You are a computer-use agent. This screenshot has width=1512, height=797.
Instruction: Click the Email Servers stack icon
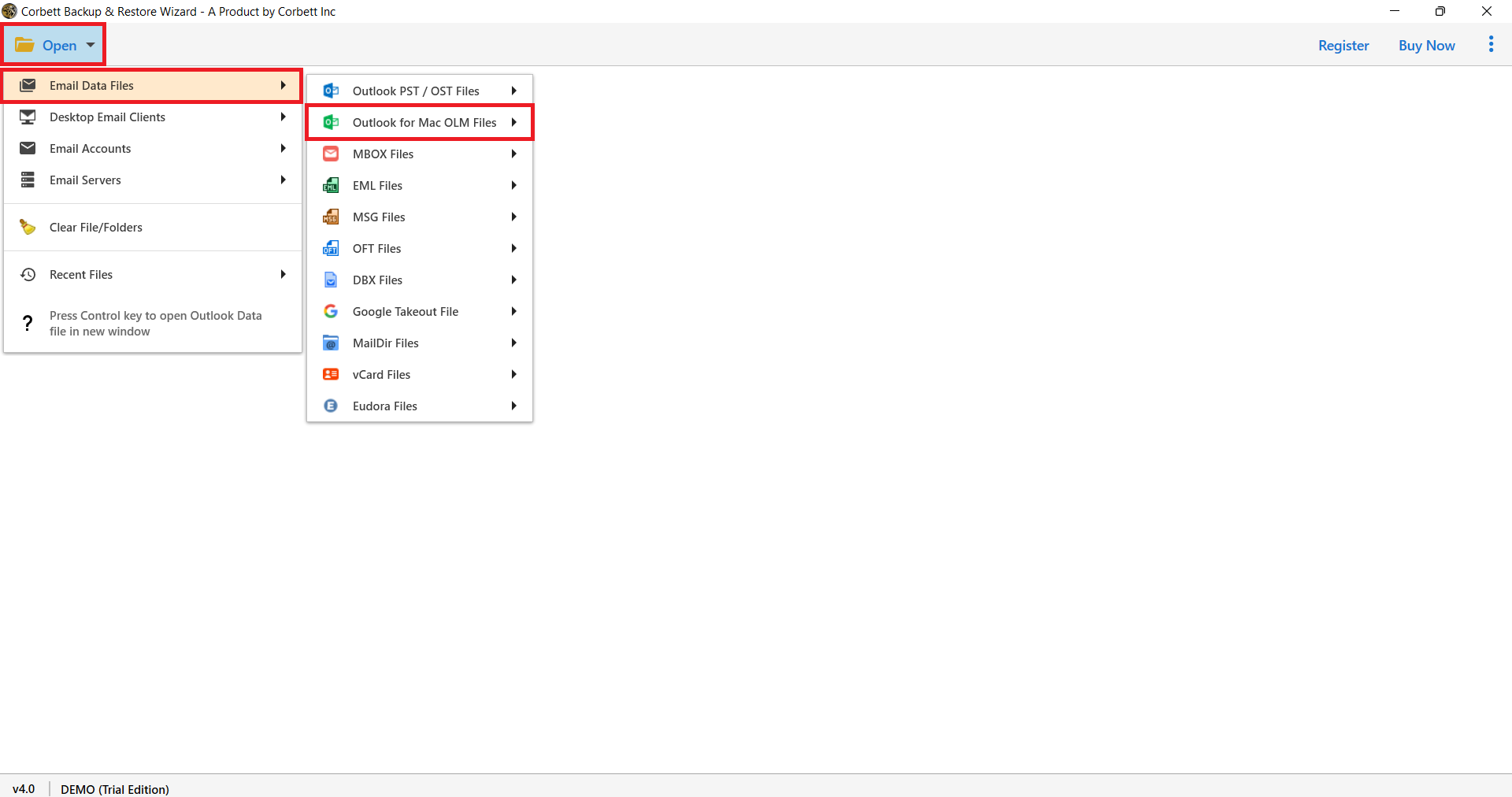click(28, 180)
